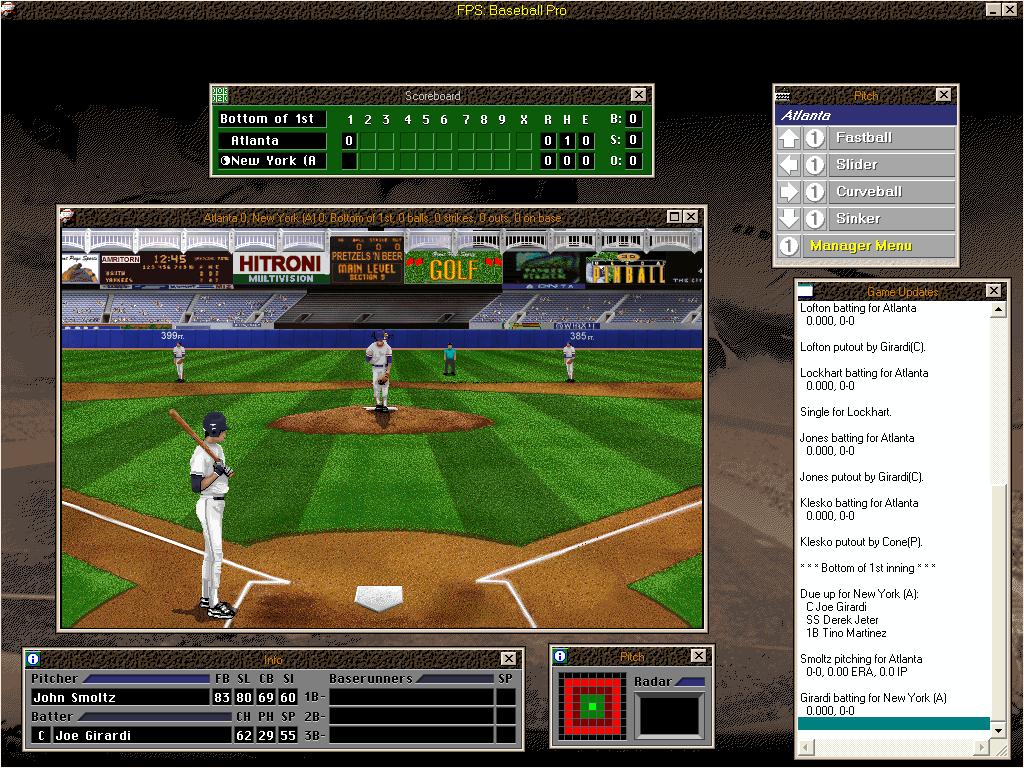The width and height of the screenshot is (1024, 768).
Task: Pick the Curveball pitch
Action: pyautogui.click(x=891, y=191)
